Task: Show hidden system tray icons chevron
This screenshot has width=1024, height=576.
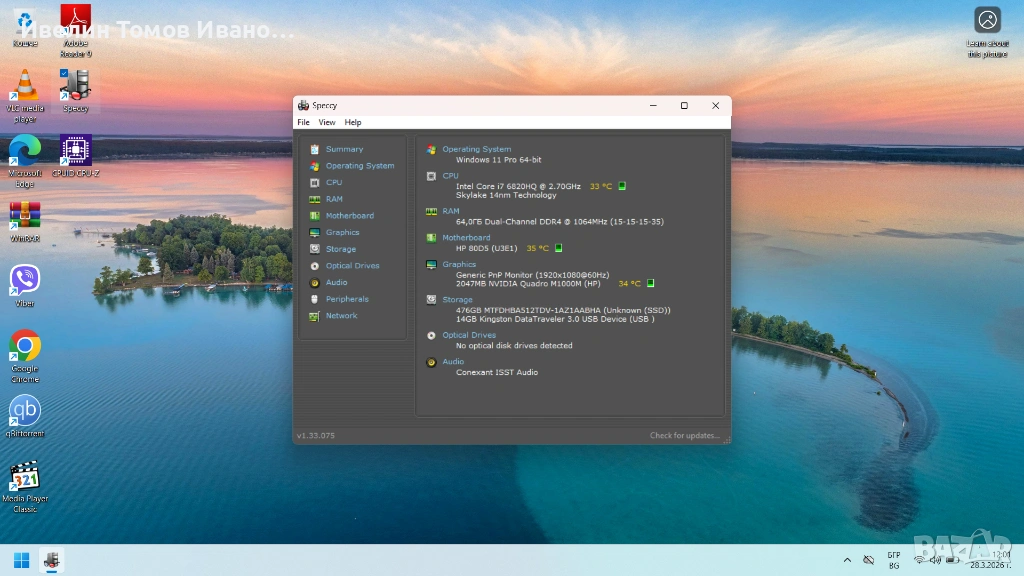Action: (x=848, y=560)
